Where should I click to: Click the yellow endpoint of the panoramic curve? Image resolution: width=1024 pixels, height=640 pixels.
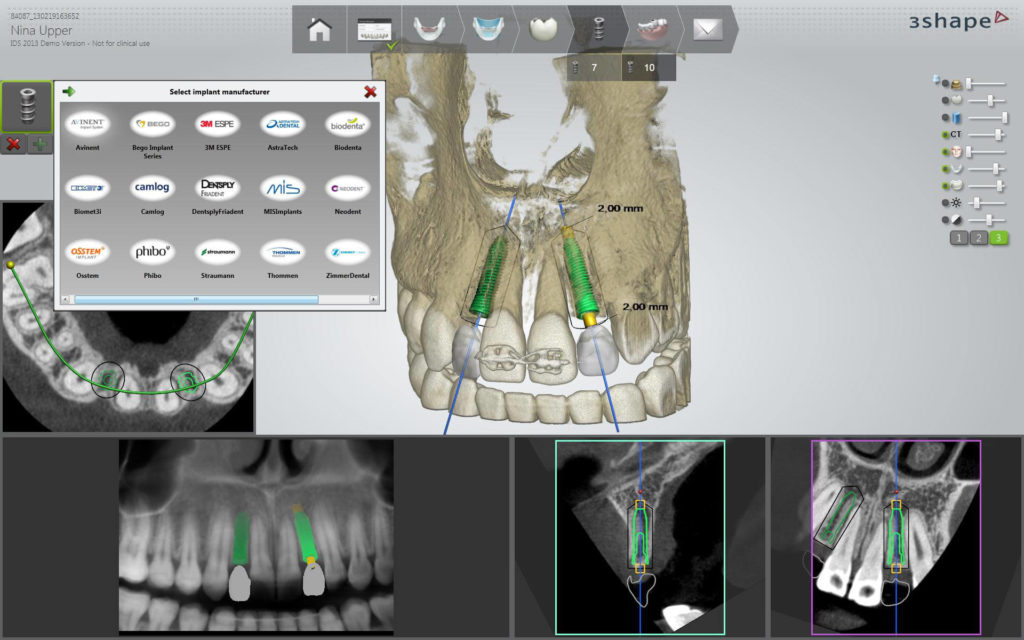[10, 264]
